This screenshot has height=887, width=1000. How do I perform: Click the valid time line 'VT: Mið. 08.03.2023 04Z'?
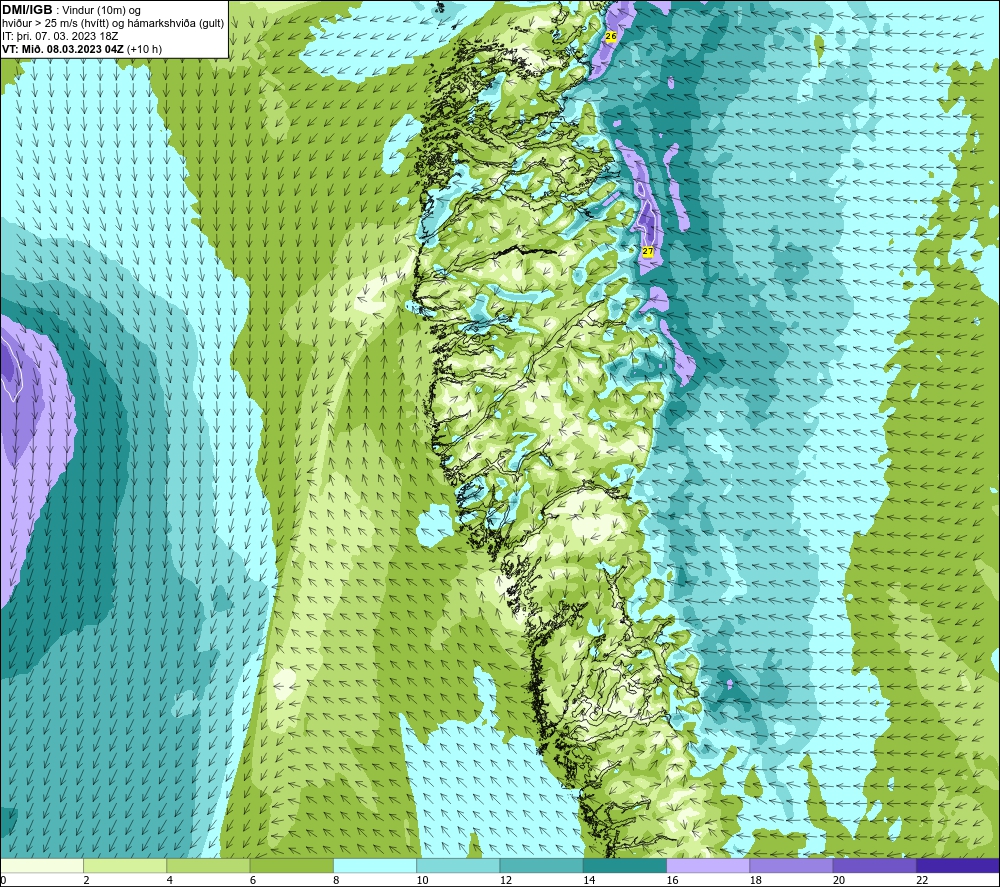tap(63, 49)
